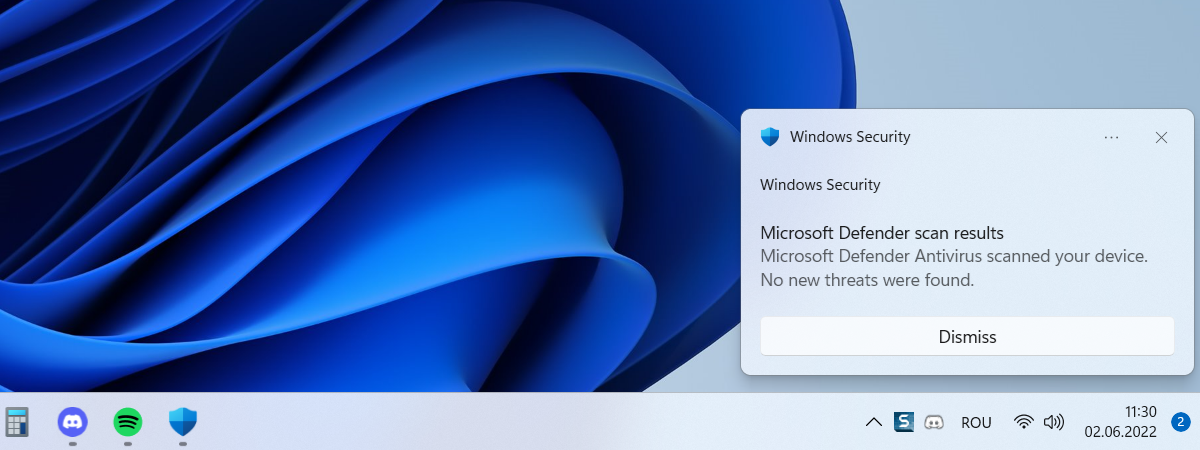Viewport: 1200px width, 450px height.
Task: Open the volume speaker control
Action: coord(1053,422)
